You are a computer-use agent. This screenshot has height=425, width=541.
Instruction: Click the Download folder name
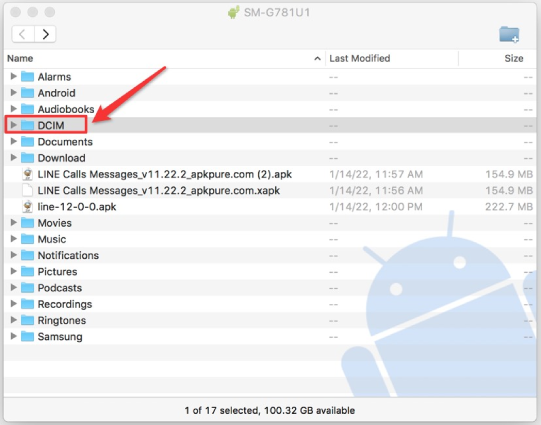pyautogui.click(x=61, y=158)
